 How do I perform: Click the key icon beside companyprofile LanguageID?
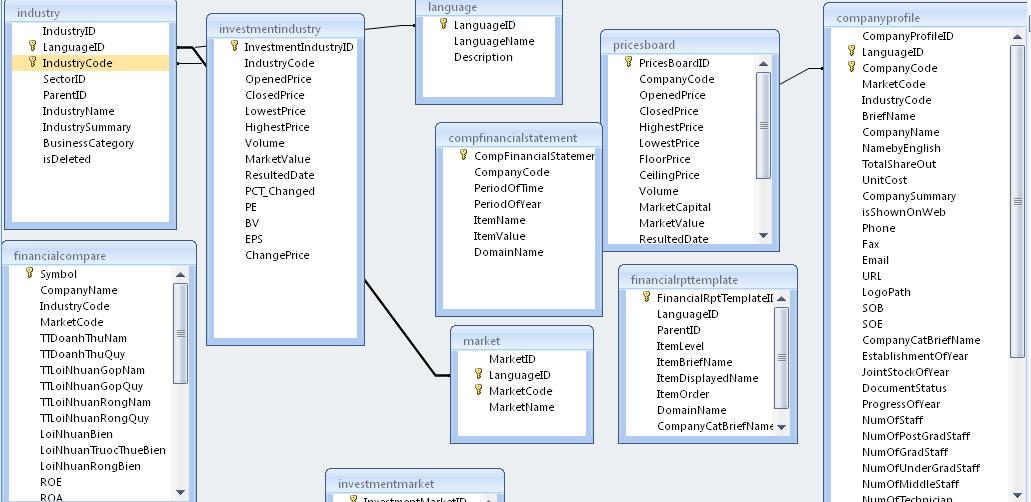click(851, 51)
